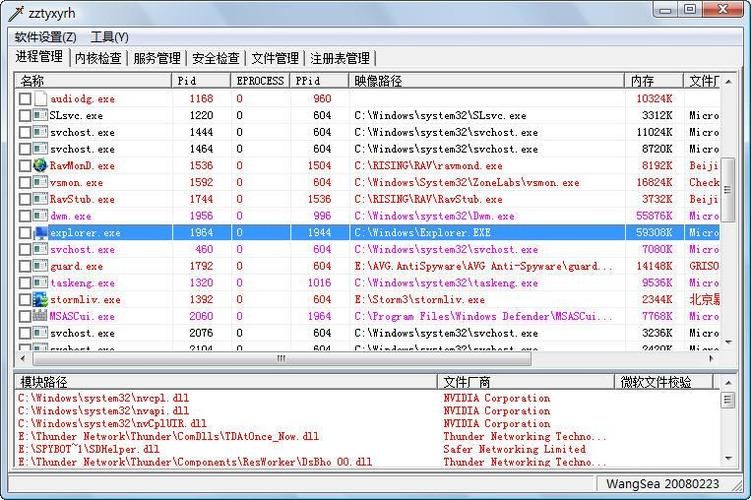The width and height of the screenshot is (751, 500).
Task: Sort by the PPid column header
Action: (319, 80)
